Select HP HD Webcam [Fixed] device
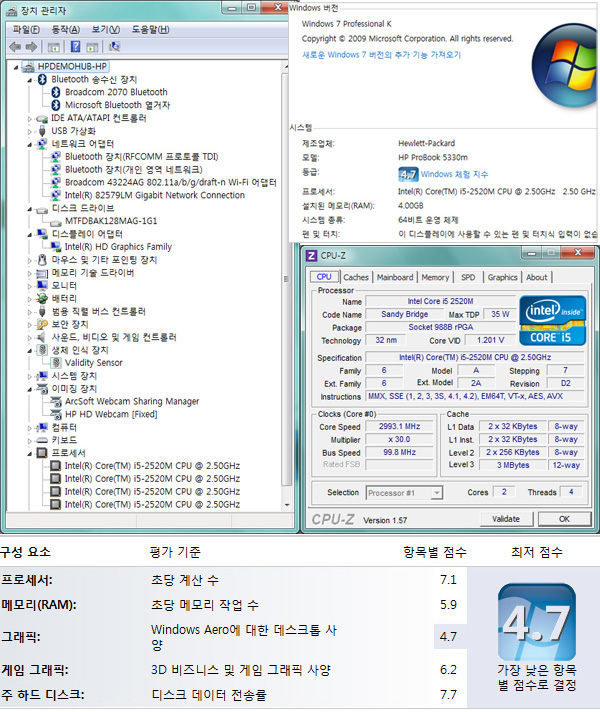This screenshot has width=600, height=712. tap(111, 414)
